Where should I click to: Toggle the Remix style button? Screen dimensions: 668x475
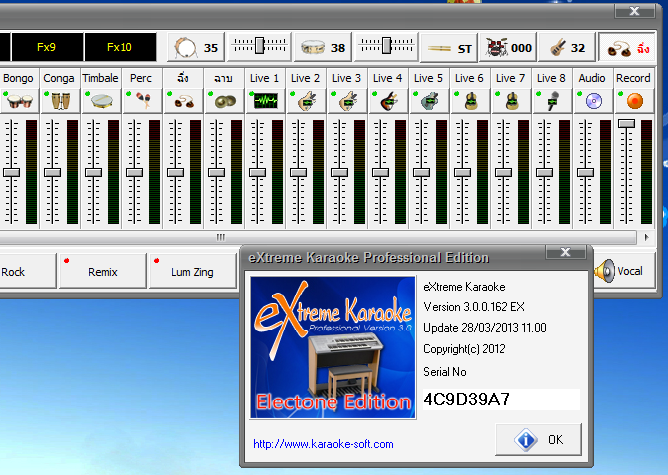(x=103, y=271)
